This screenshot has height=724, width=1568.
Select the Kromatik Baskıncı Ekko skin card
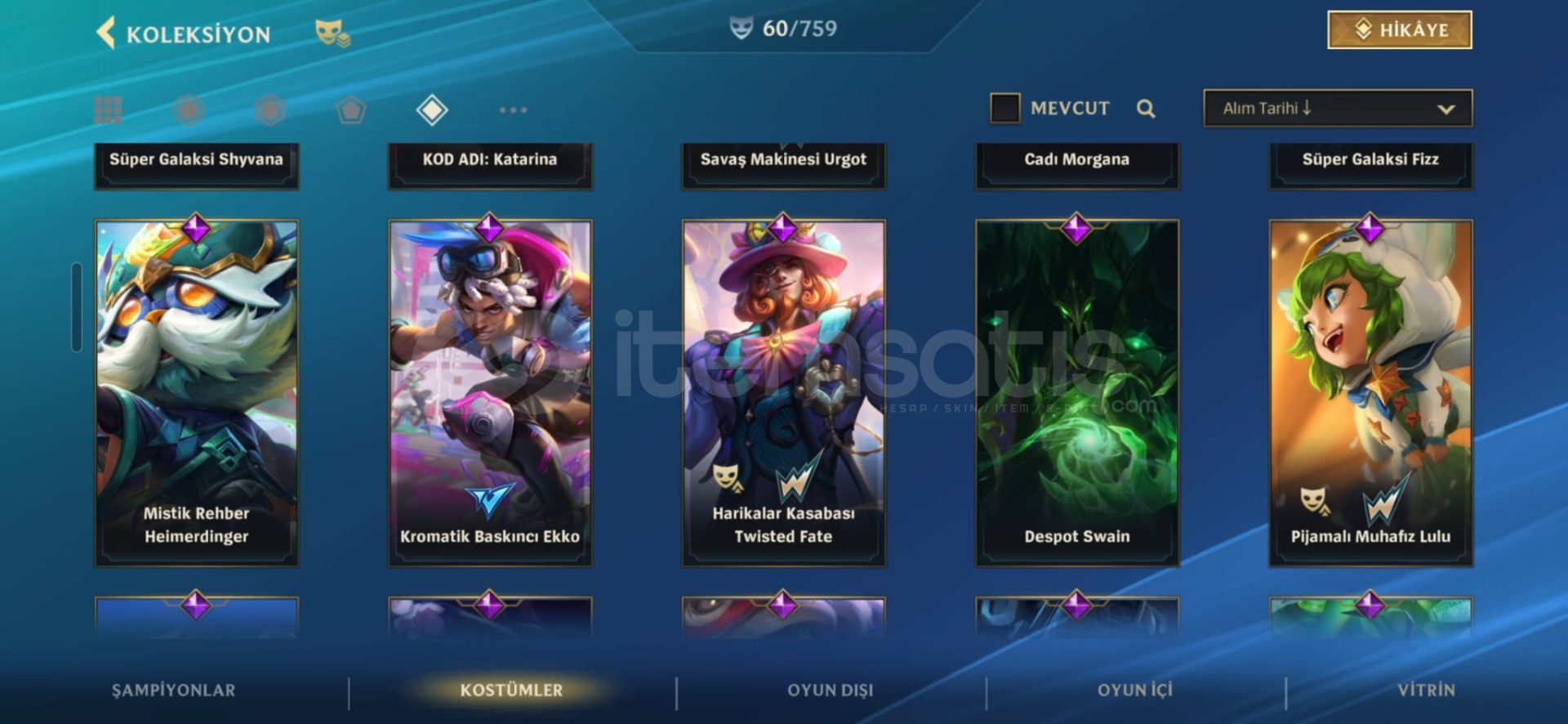[490, 393]
